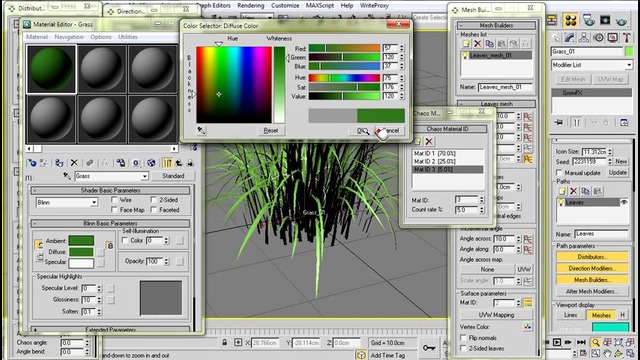Open Distributors button in Path parameters

(x=592, y=257)
